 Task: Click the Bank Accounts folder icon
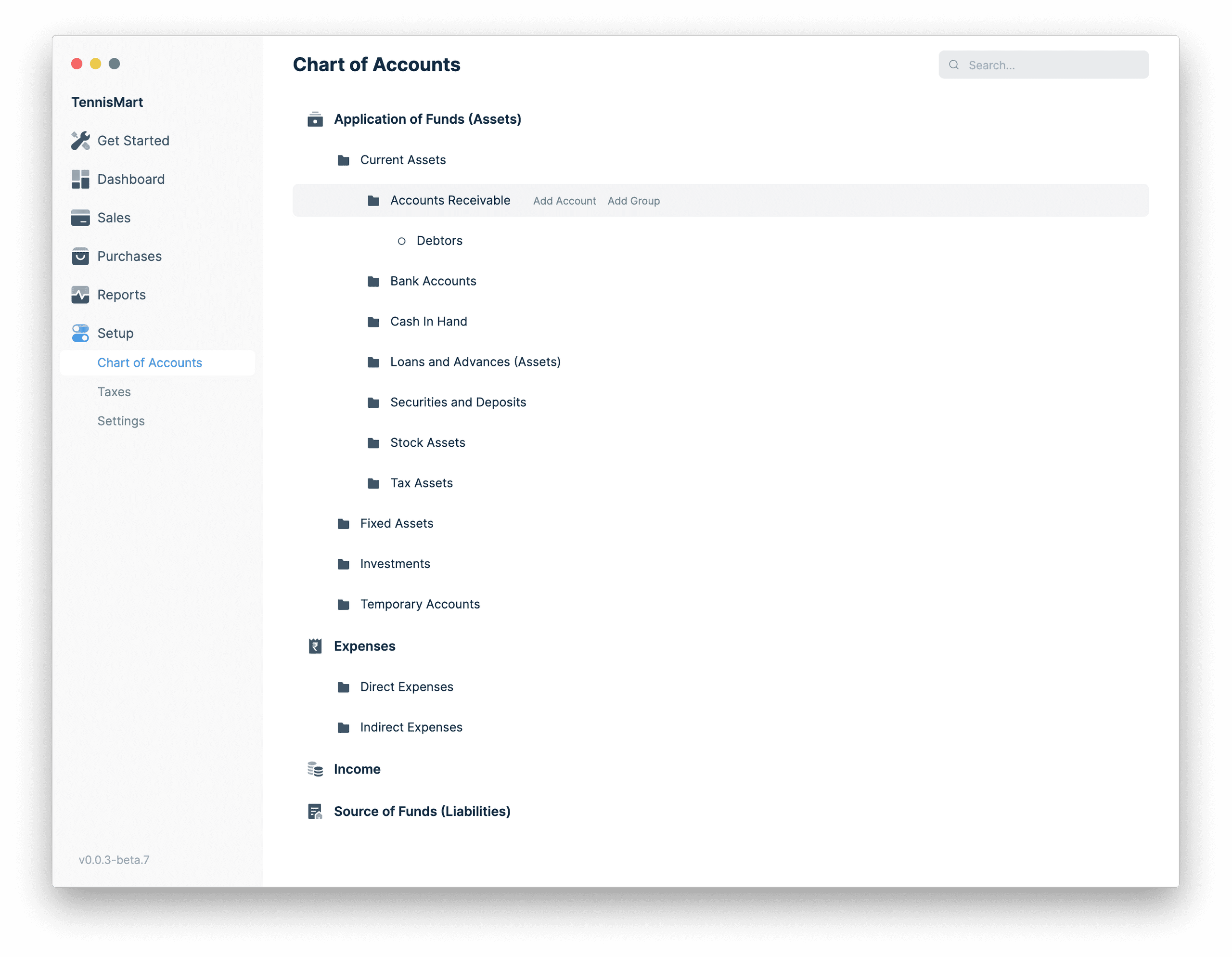[373, 281]
